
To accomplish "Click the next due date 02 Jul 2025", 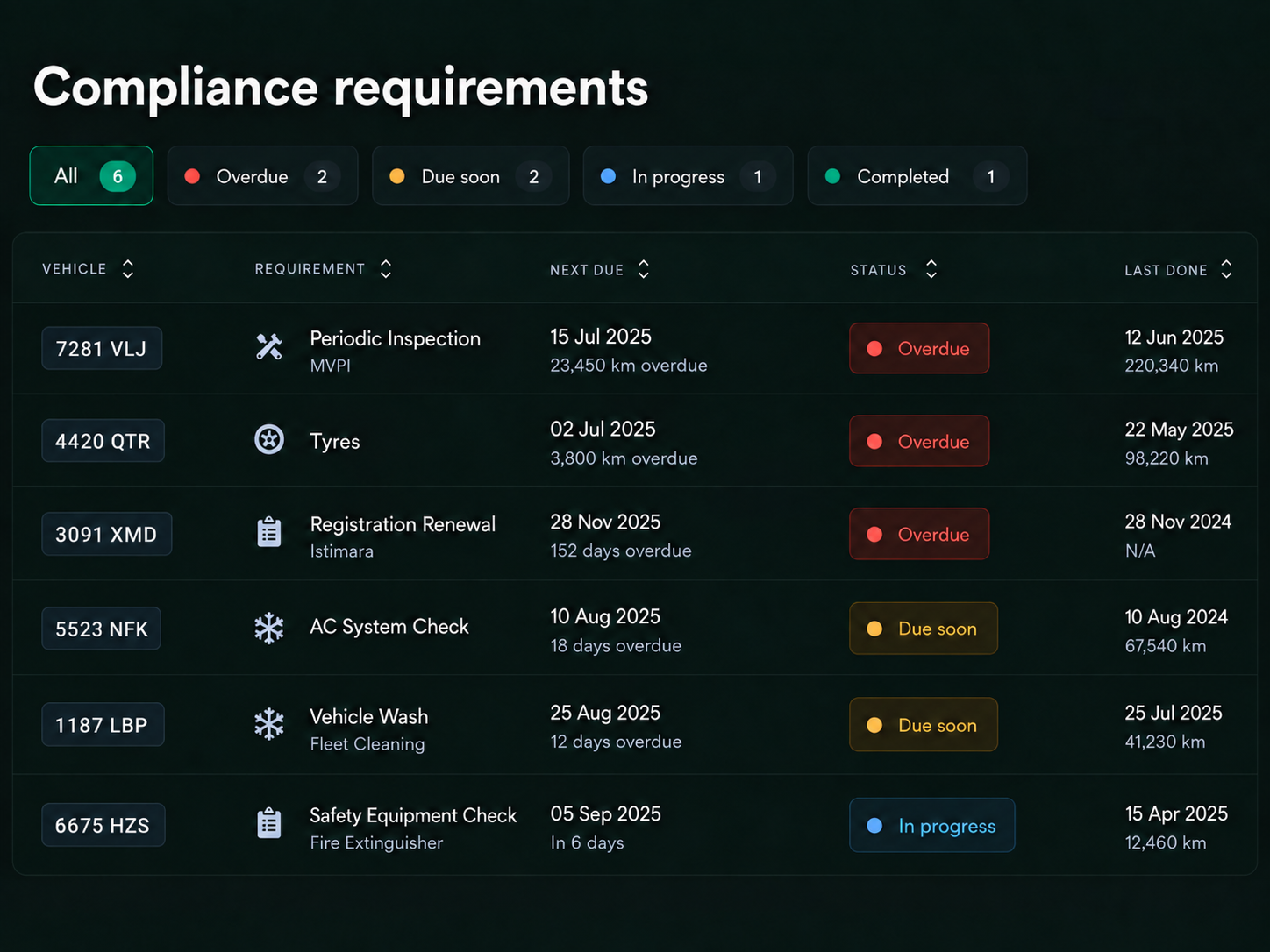I will [603, 430].
